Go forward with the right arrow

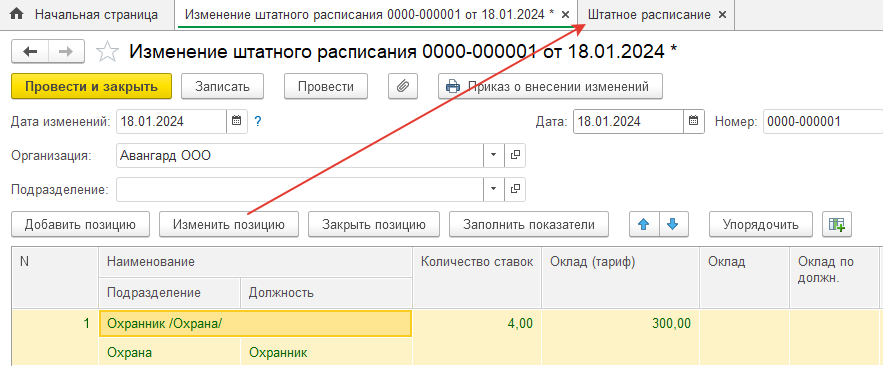pos(66,52)
